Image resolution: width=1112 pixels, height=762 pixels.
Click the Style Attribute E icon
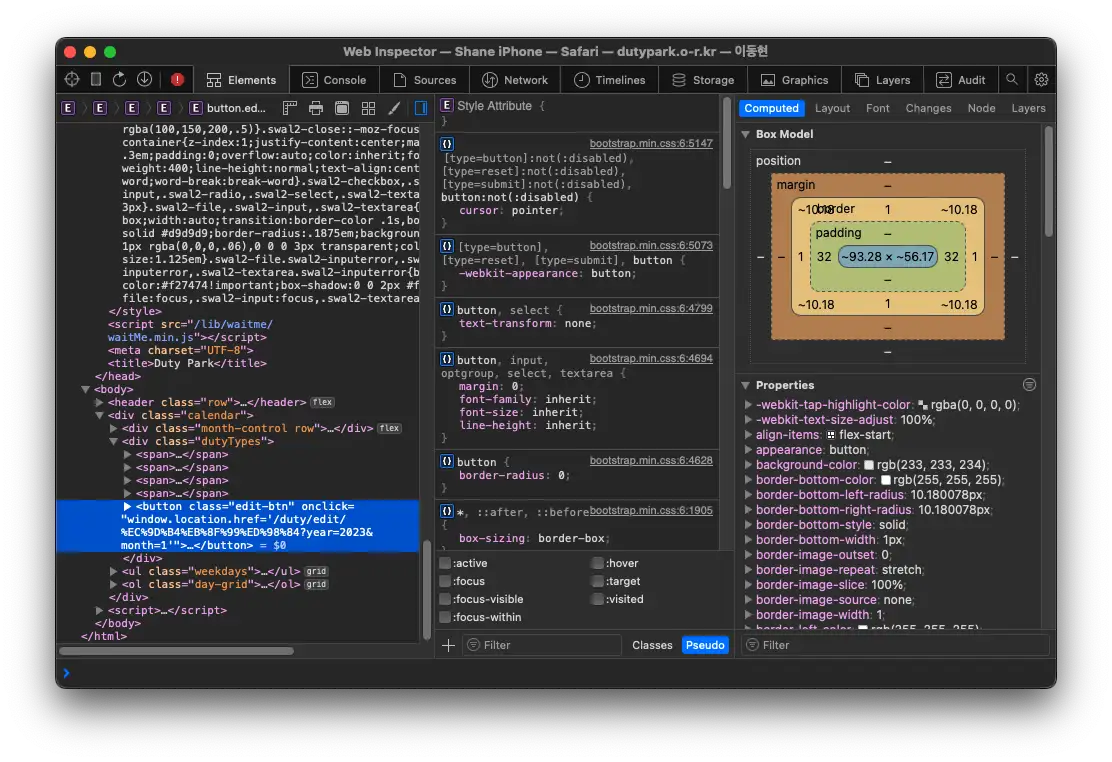(x=447, y=106)
